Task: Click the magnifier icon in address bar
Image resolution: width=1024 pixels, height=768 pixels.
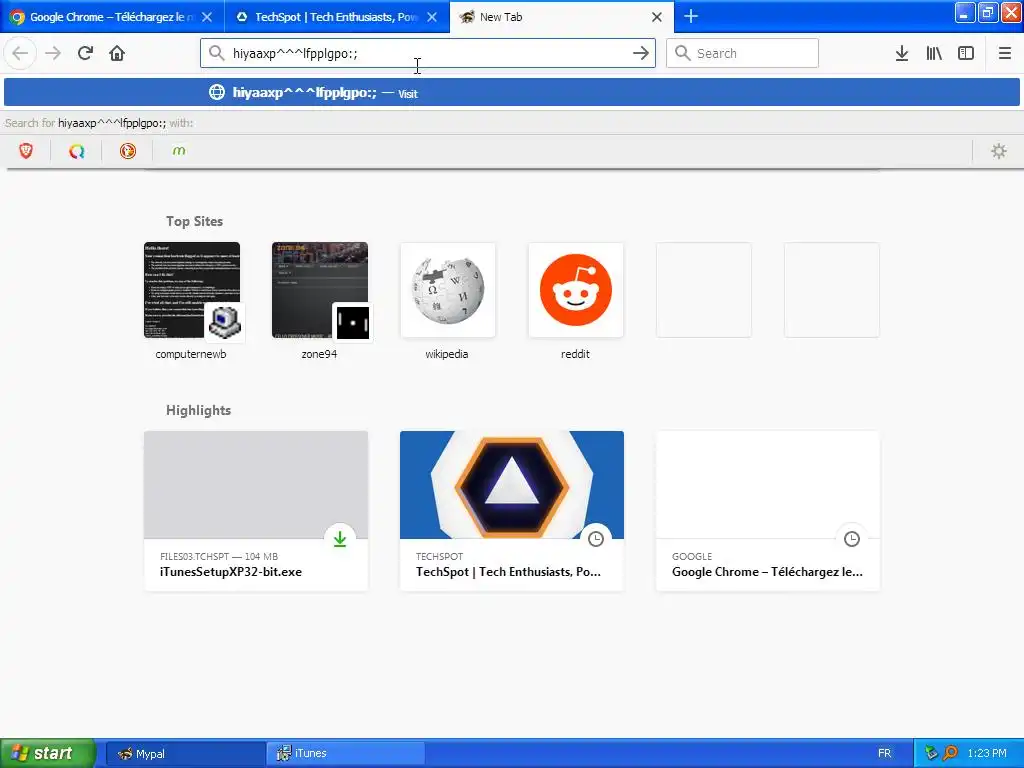Action: tap(217, 53)
